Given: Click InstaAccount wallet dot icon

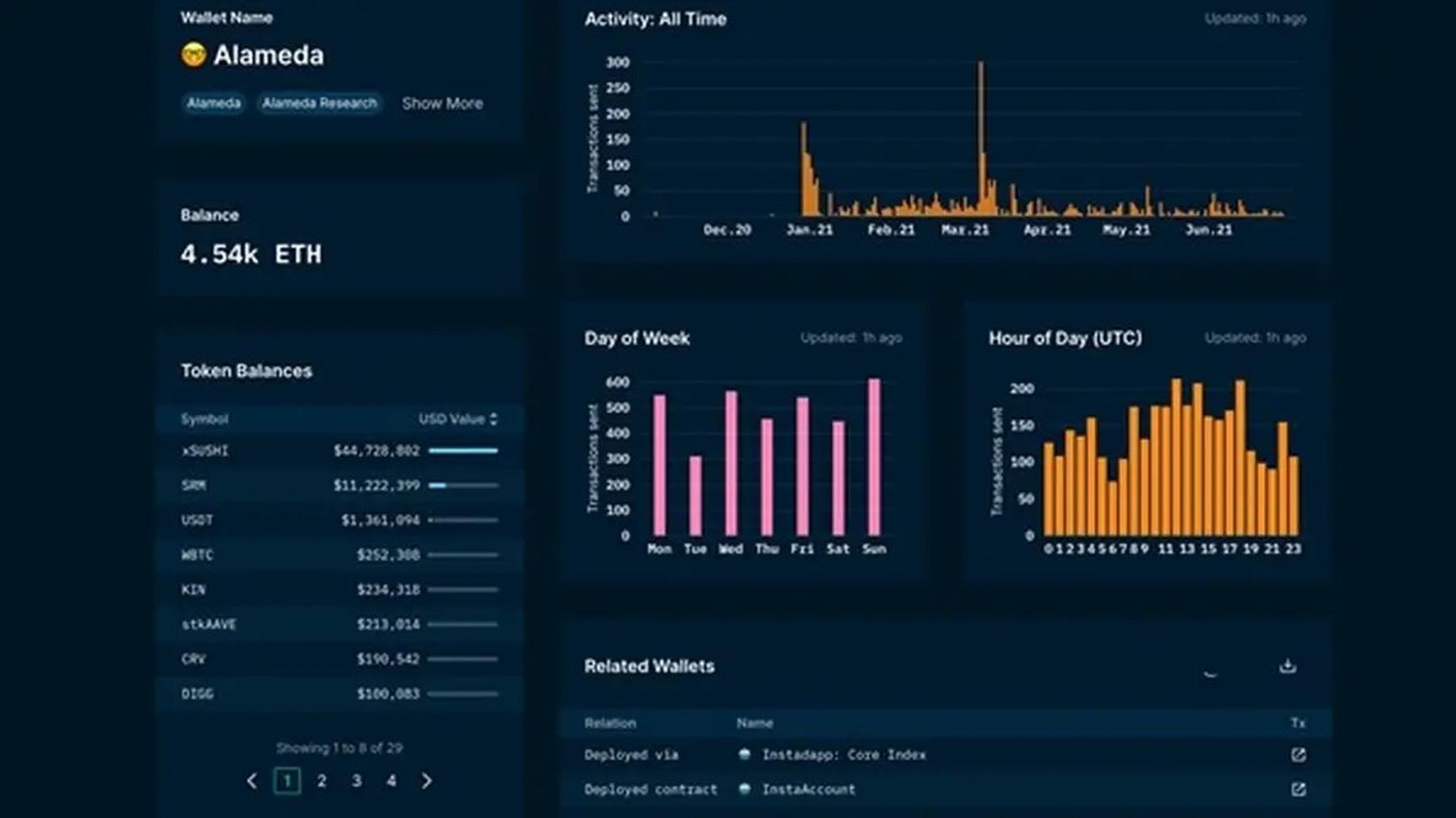Looking at the screenshot, I should (x=744, y=789).
